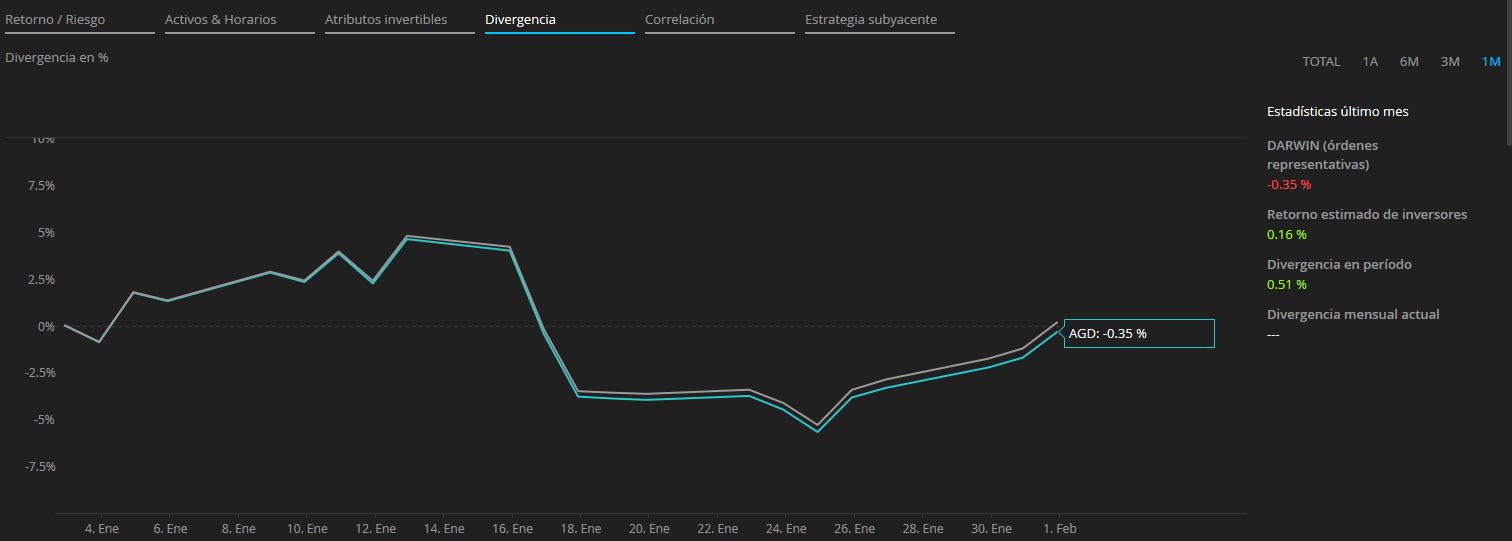Click the 0.51 % divergence value

pos(1287,285)
